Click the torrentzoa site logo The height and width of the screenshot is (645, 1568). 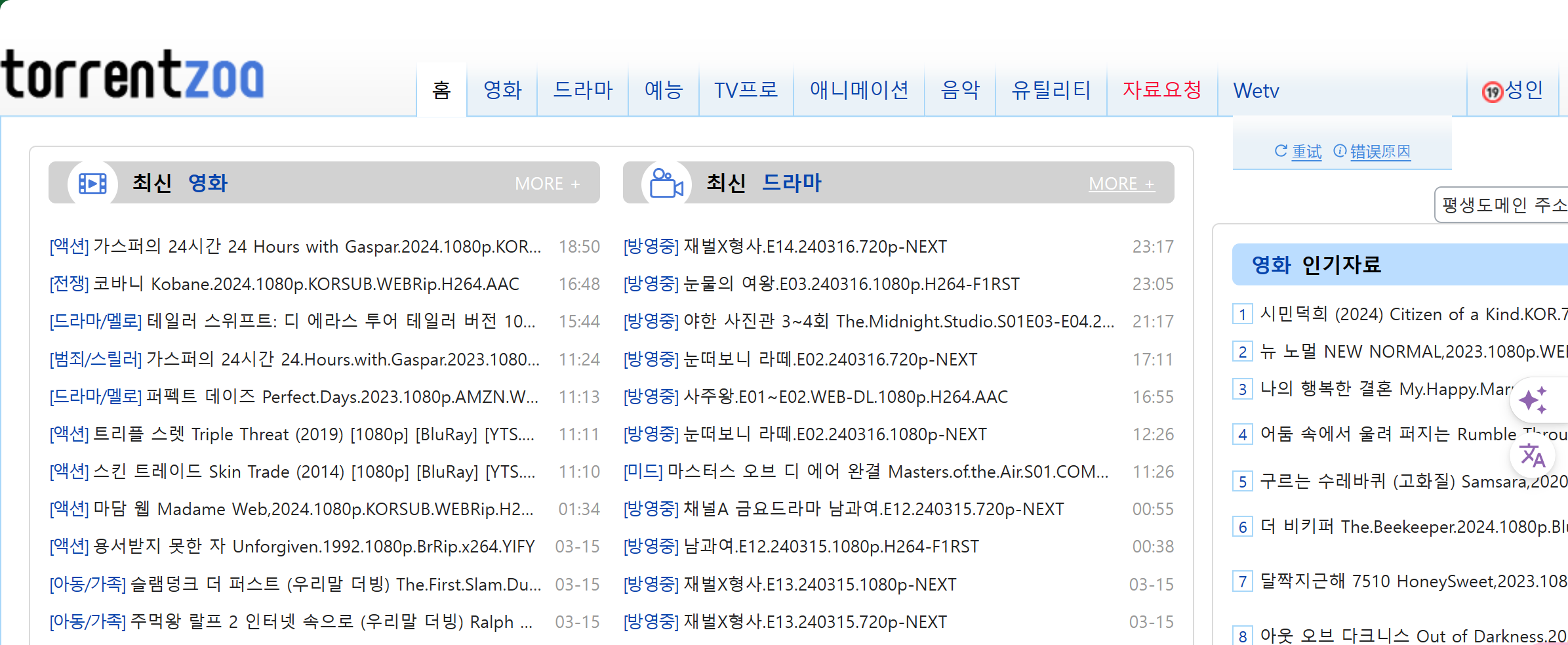point(132,76)
